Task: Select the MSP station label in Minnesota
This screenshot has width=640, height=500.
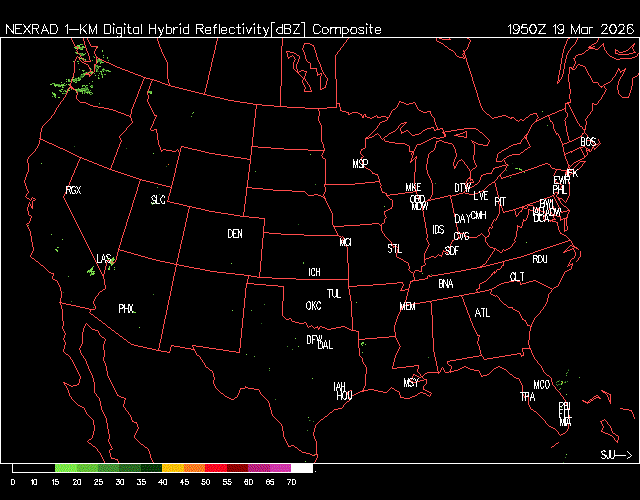Action: pyautogui.click(x=360, y=163)
